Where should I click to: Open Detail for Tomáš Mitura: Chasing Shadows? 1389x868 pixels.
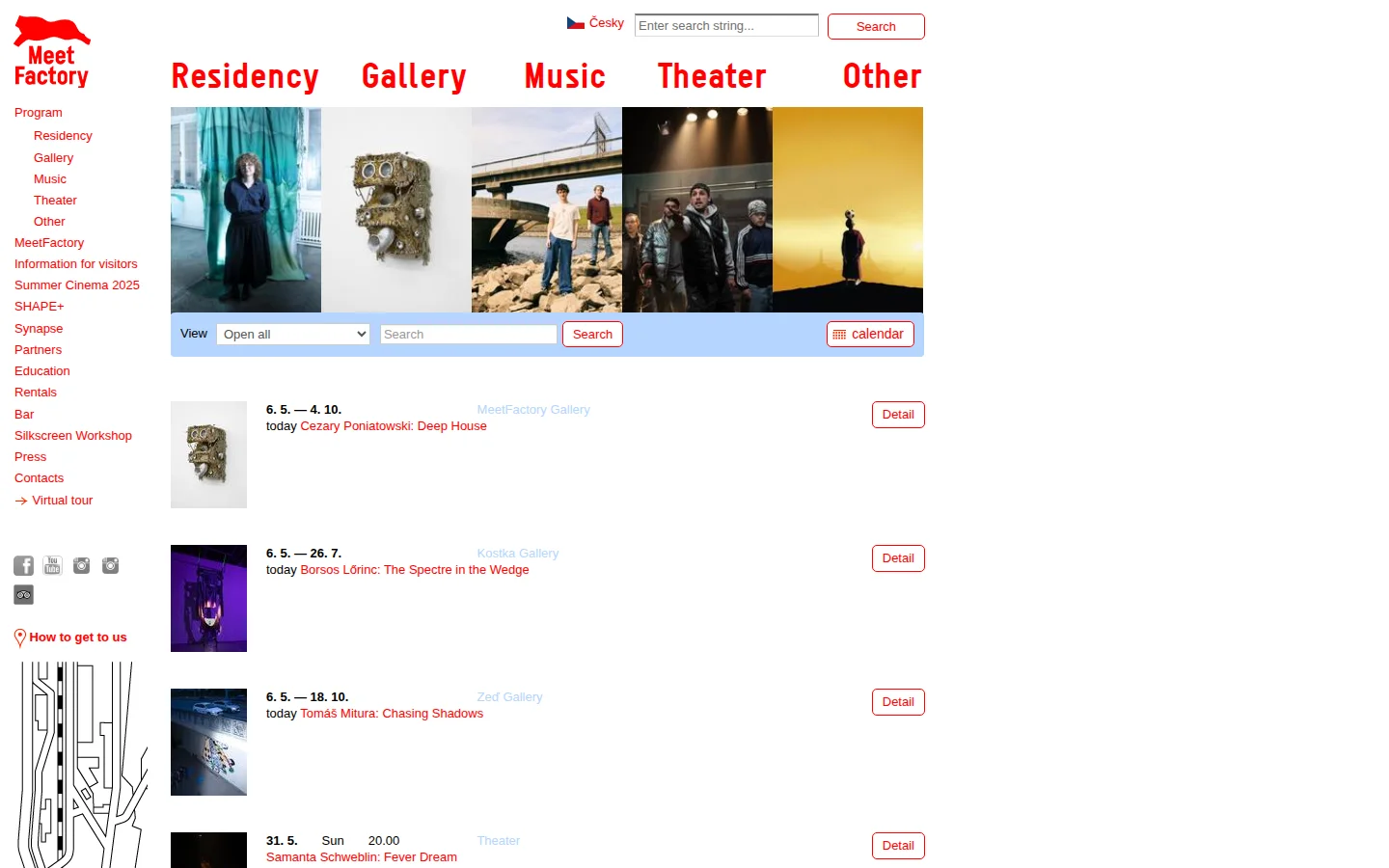tap(898, 702)
